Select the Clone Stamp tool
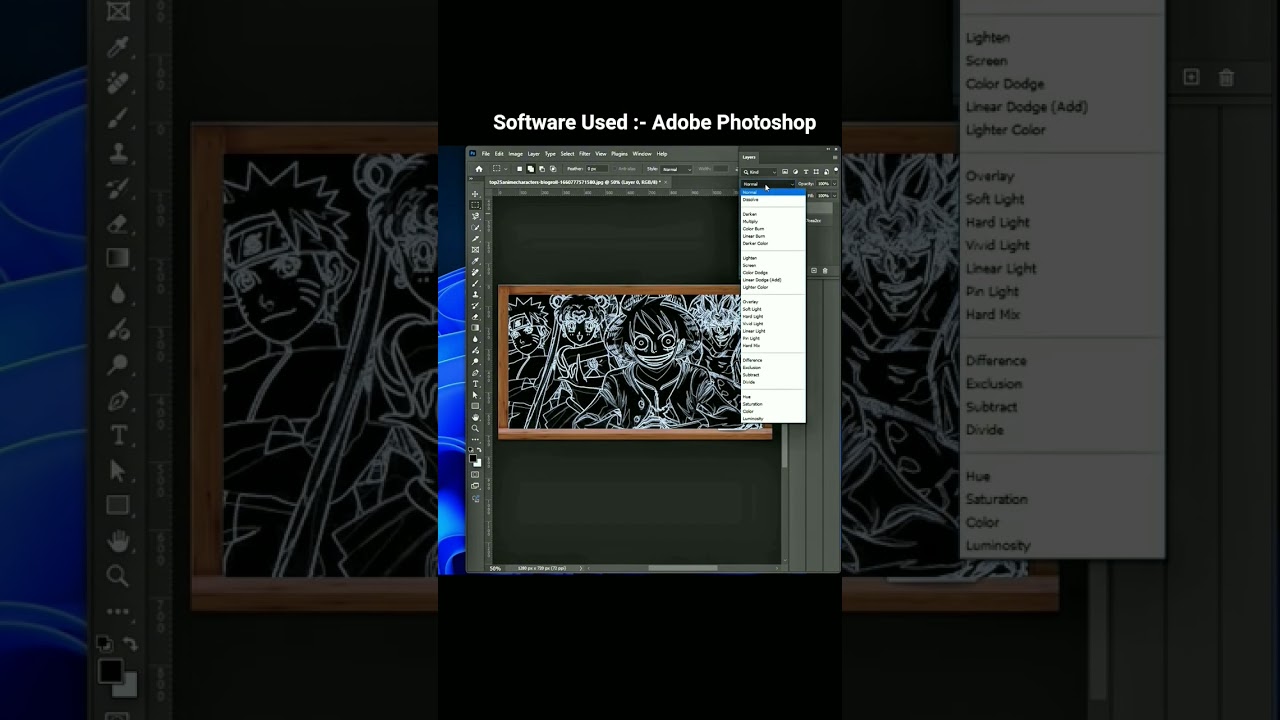Image resolution: width=1280 pixels, height=720 pixels. coord(475,294)
